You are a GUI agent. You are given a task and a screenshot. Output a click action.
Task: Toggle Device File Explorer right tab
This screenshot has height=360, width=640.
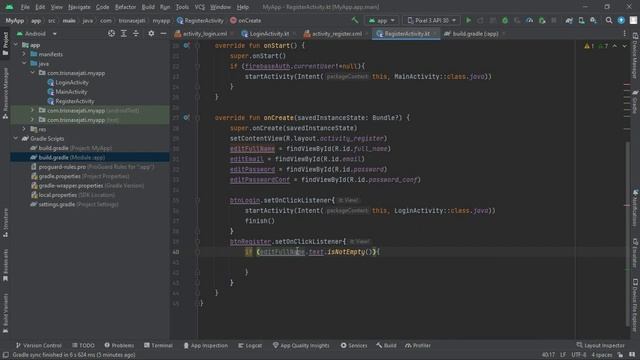[635, 305]
